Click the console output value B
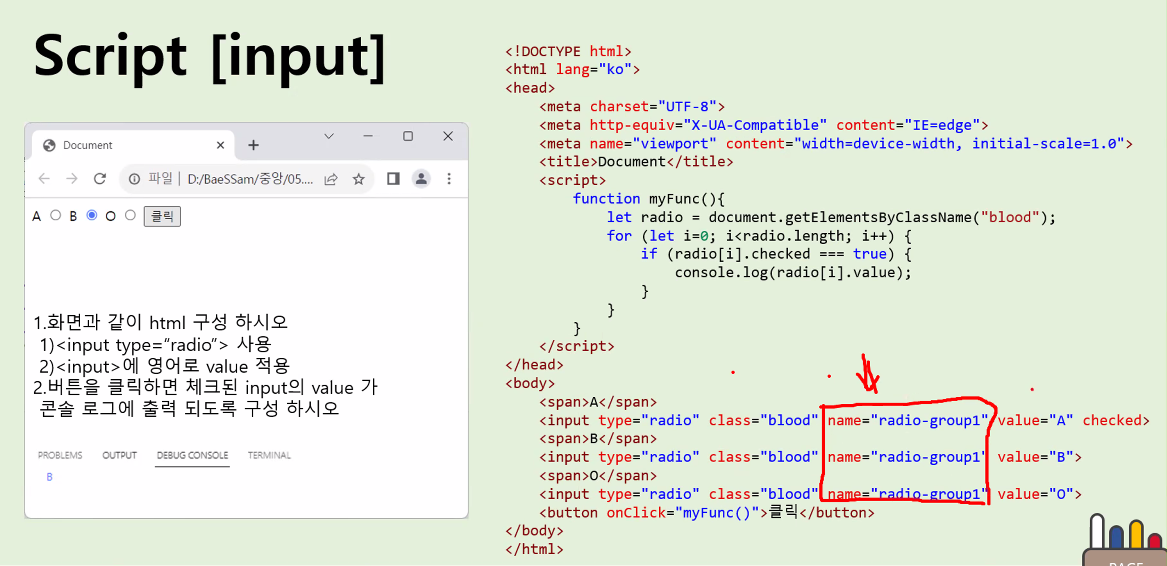 tap(50, 477)
